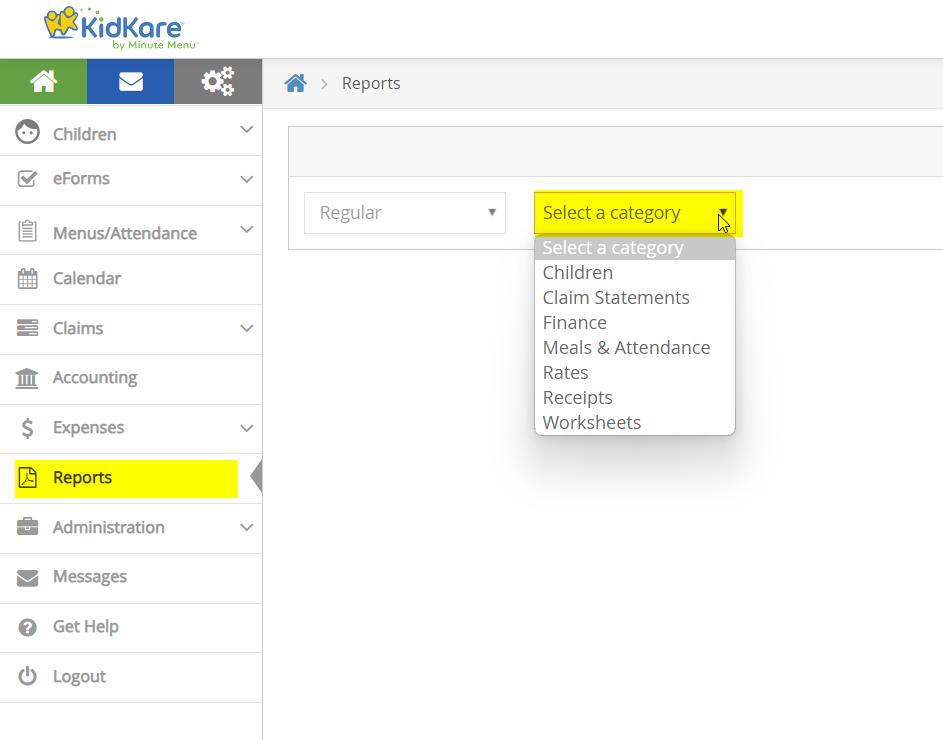Go to Reports in the sidebar

tap(82, 478)
